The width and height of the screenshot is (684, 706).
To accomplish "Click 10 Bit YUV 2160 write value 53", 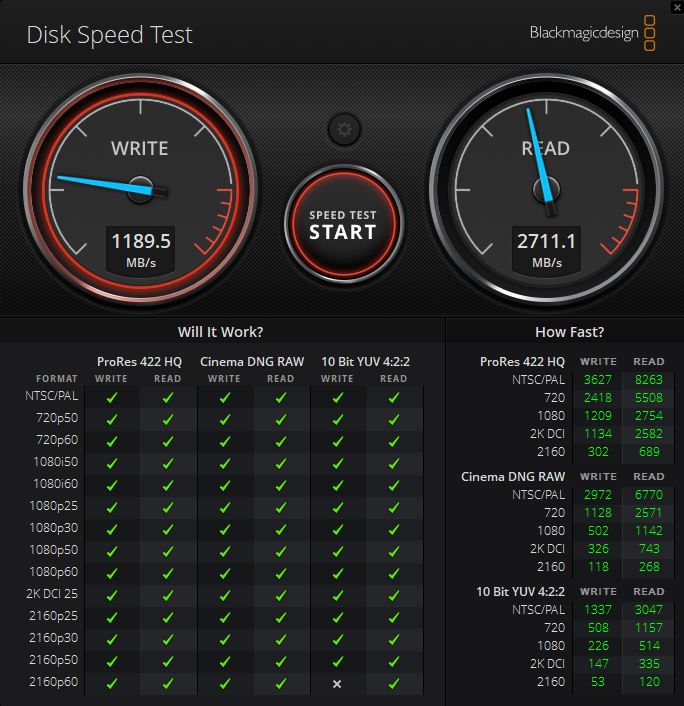I will 598,682.
